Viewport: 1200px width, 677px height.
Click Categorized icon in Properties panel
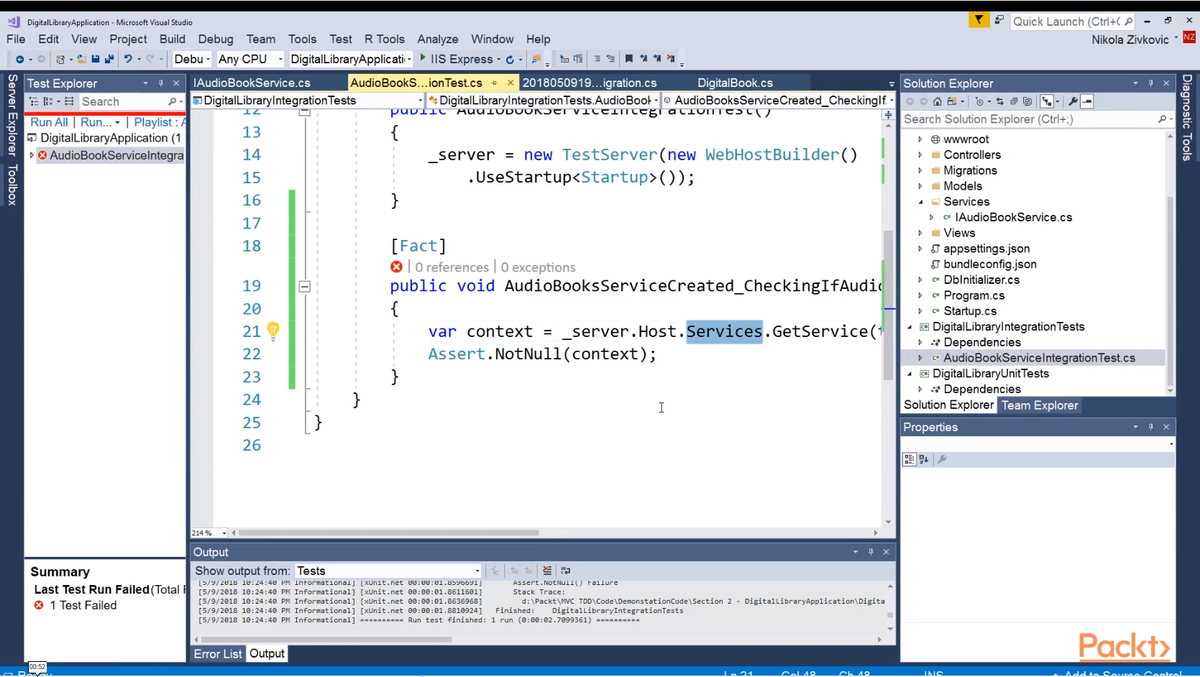coord(909,459)
